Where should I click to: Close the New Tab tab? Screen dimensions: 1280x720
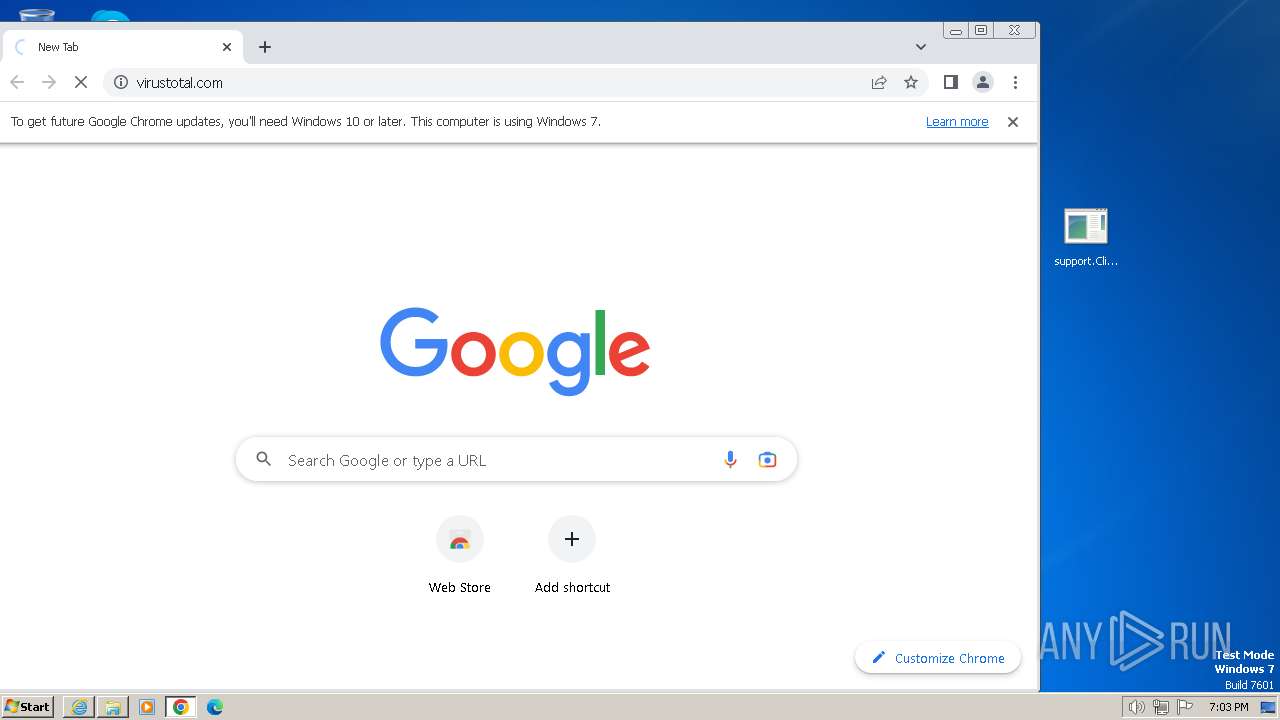227,47
